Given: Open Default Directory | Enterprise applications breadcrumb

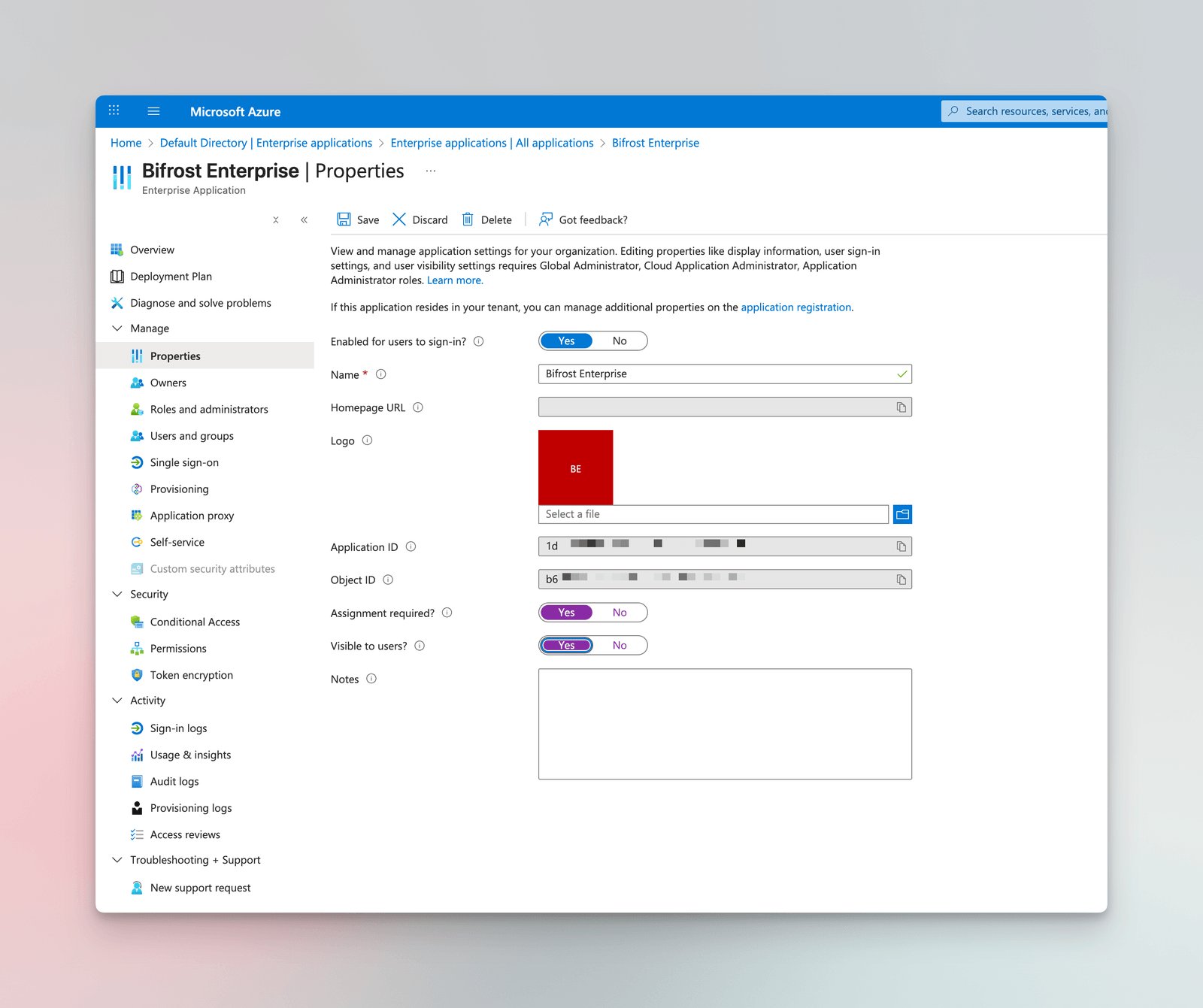Looking at the screenshot, I should pyautogui.click(x=266, y=143).
